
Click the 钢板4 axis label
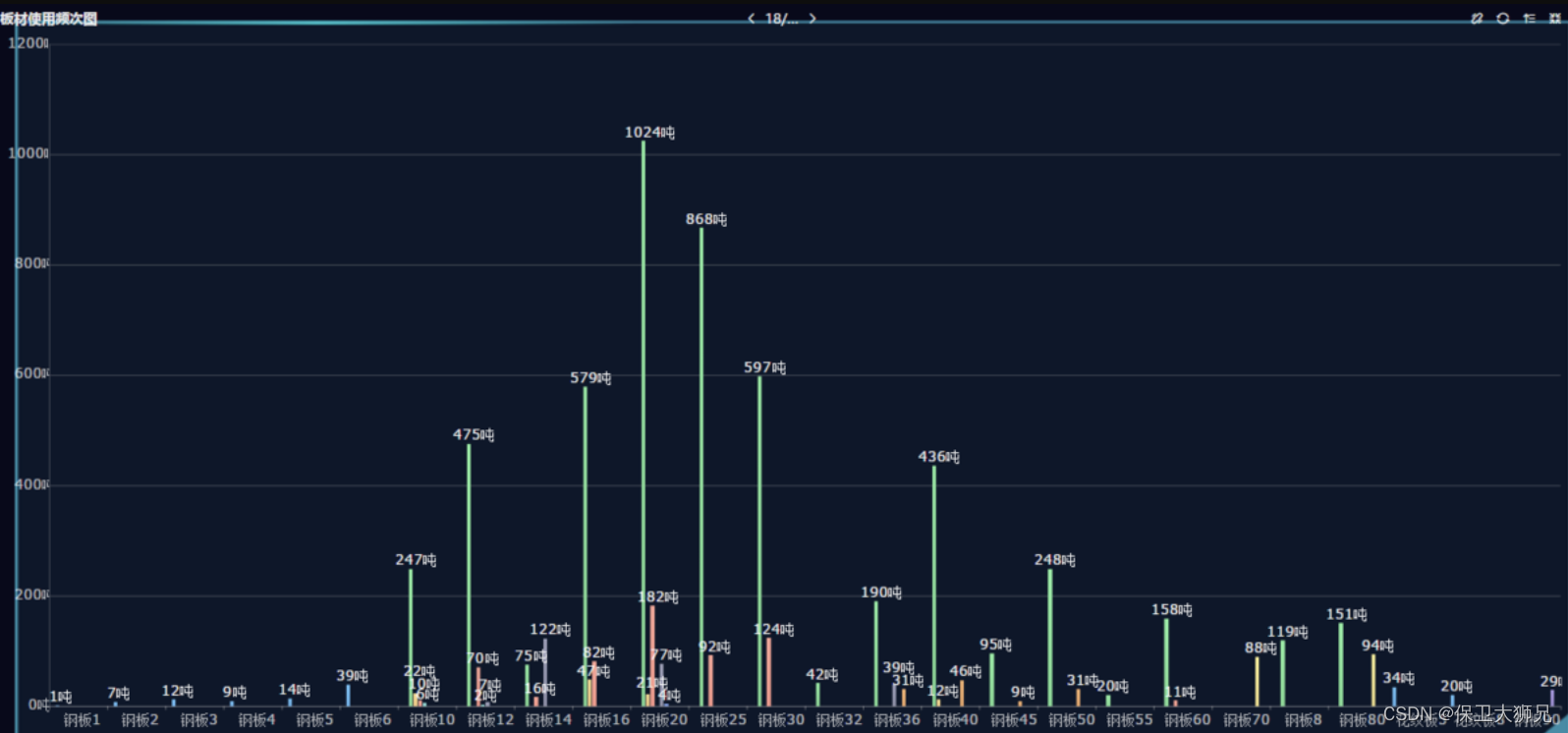click(257, 720)
